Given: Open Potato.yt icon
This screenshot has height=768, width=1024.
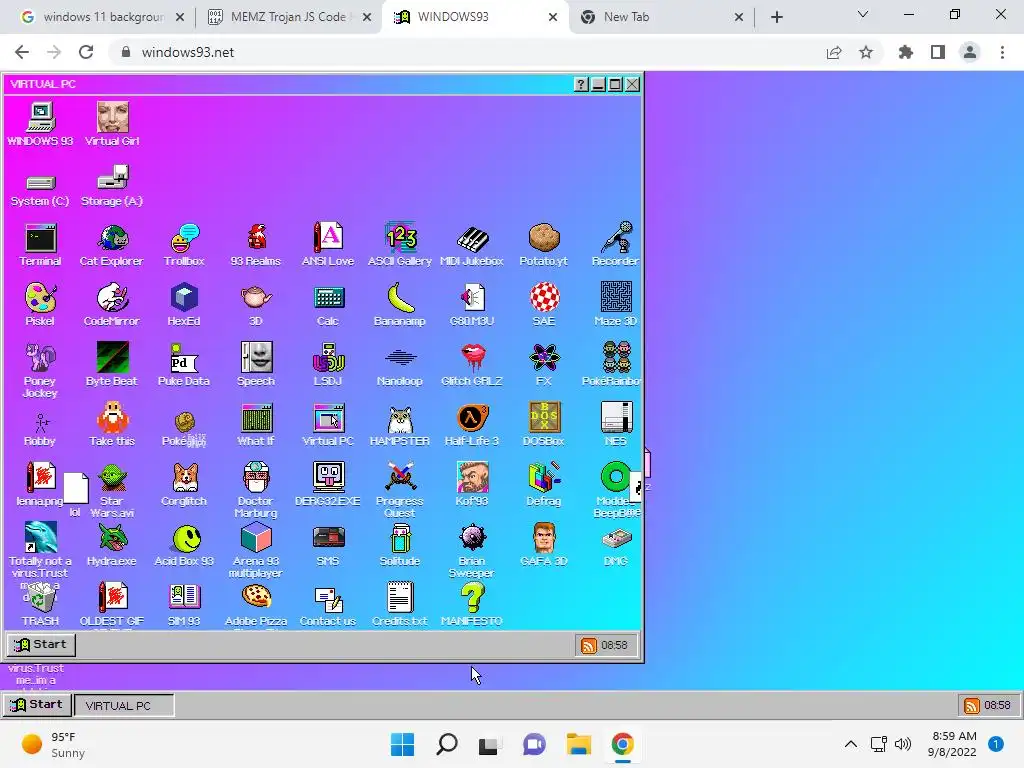Looking at the screenshot, I should click(543, 246).
